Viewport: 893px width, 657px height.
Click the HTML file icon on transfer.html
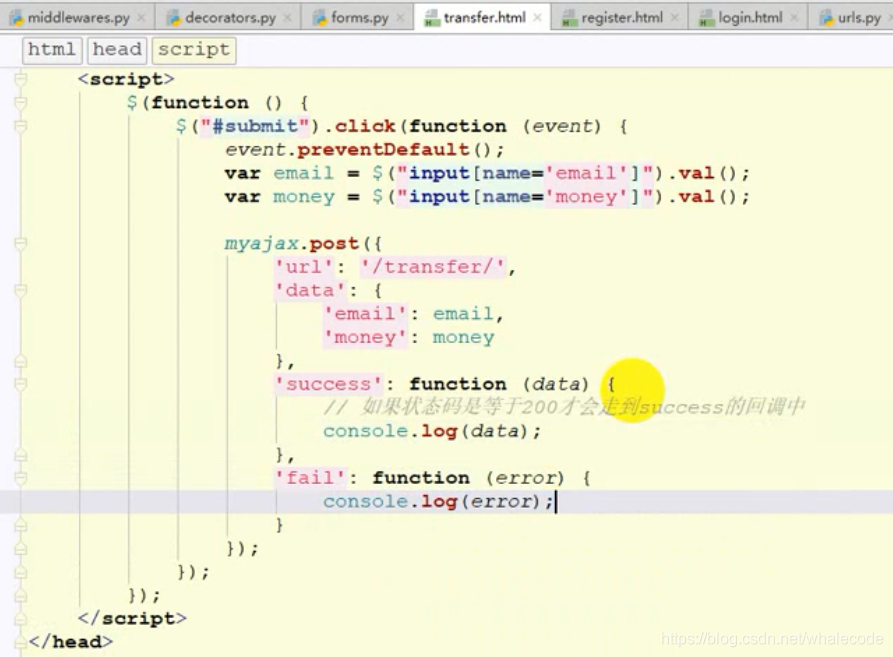click(x=433, y=18)
